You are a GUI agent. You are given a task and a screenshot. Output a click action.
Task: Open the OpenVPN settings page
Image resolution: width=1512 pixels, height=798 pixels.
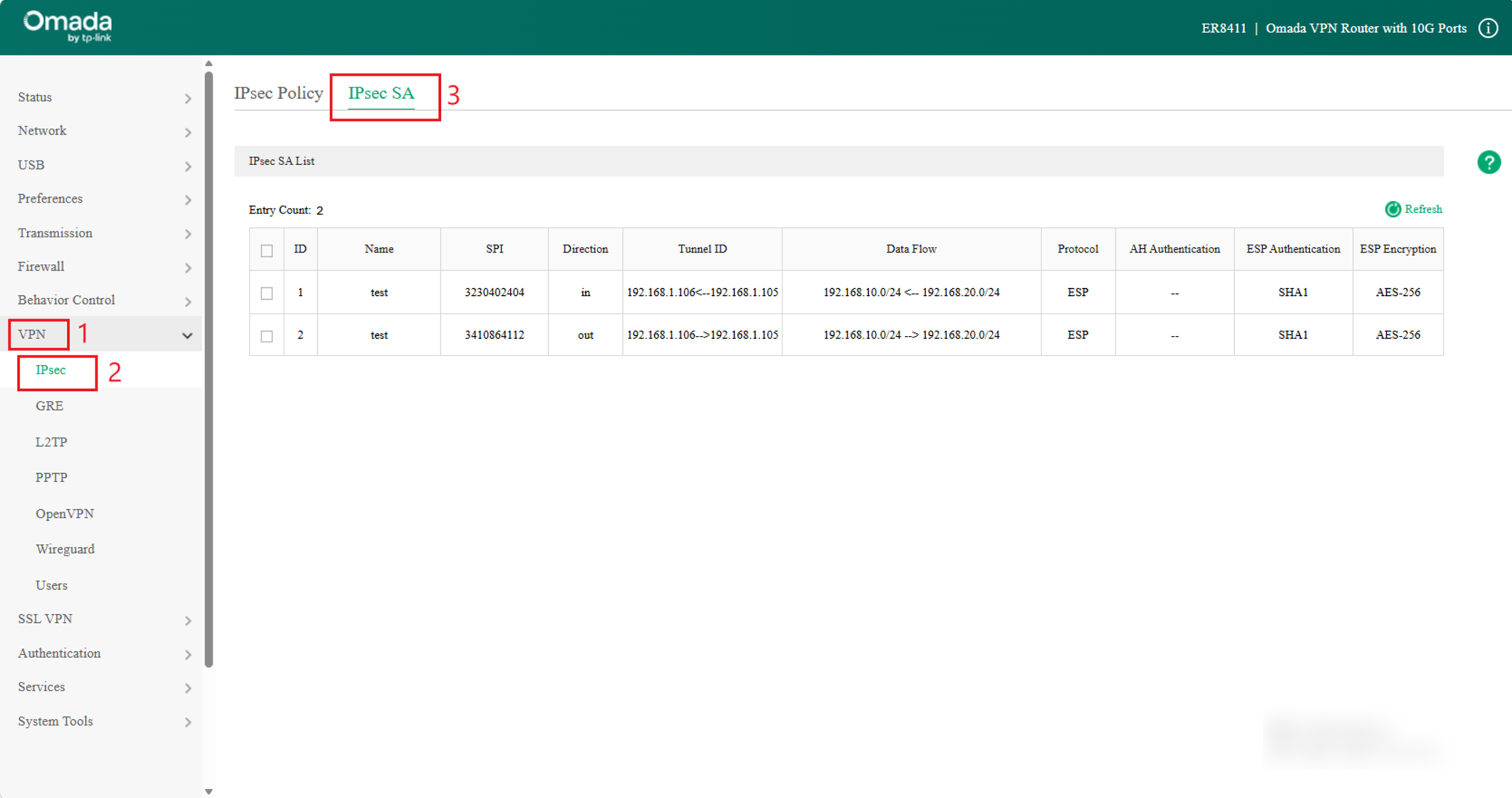click(x=64, y=513)
